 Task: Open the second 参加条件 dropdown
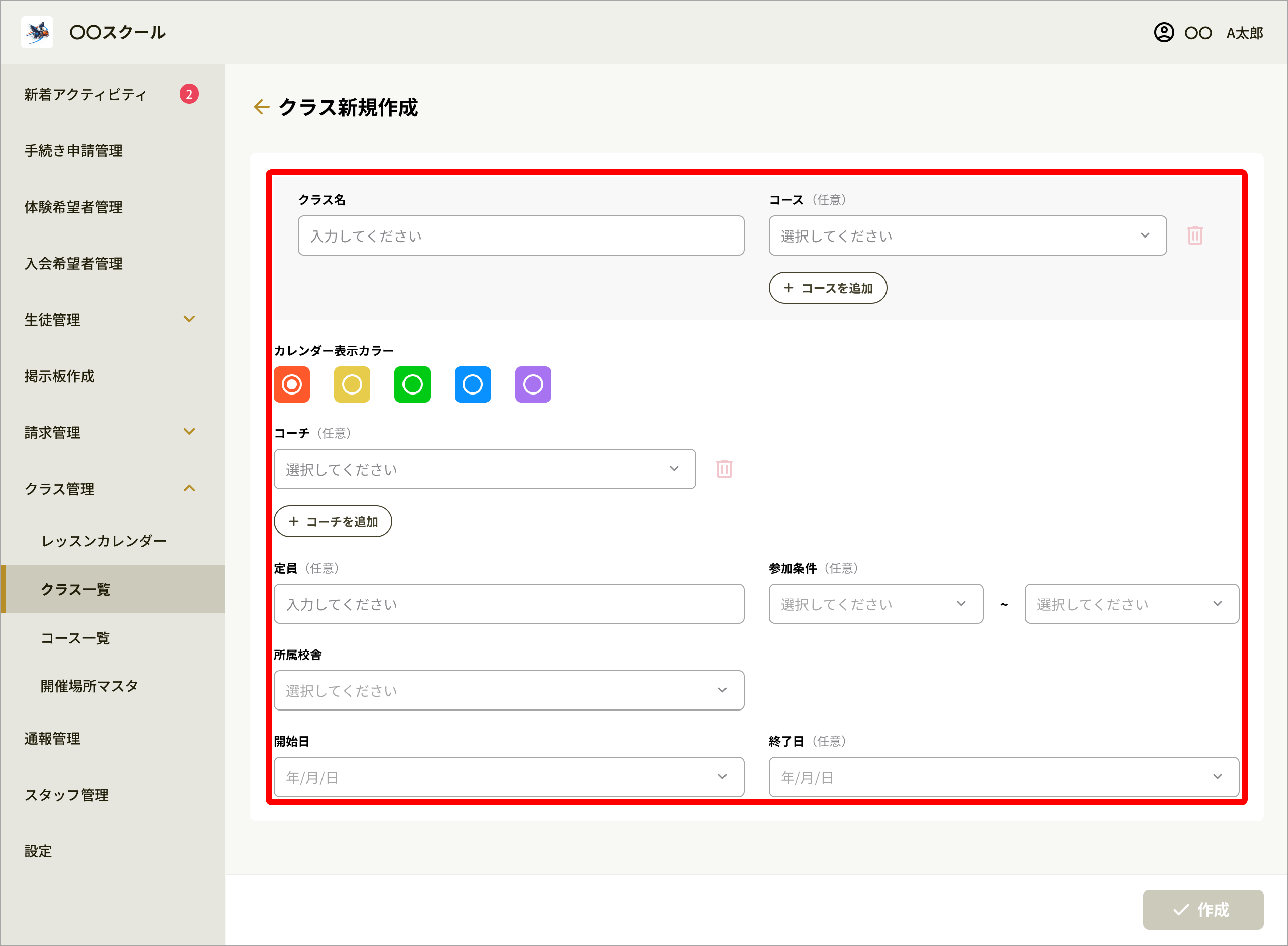[x=1132, y=604]
